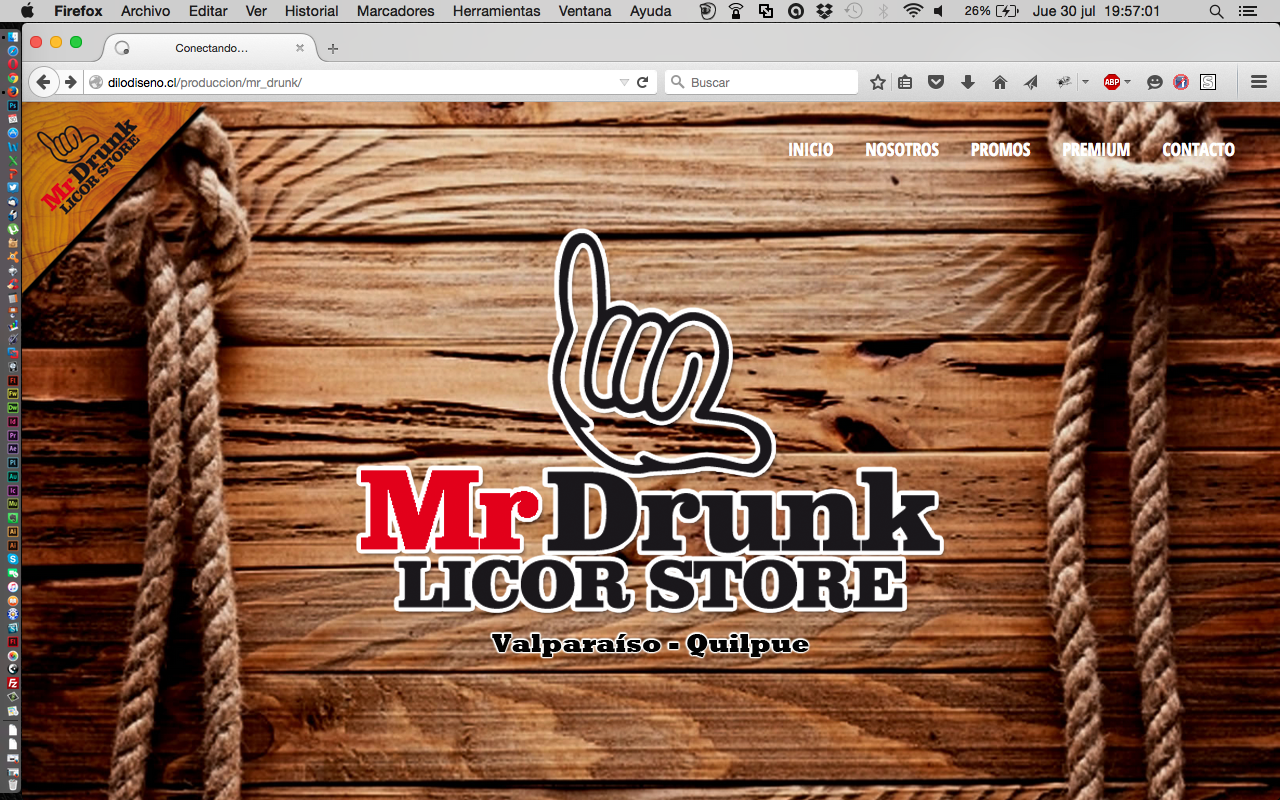Open the Ayuda menu

651,11
